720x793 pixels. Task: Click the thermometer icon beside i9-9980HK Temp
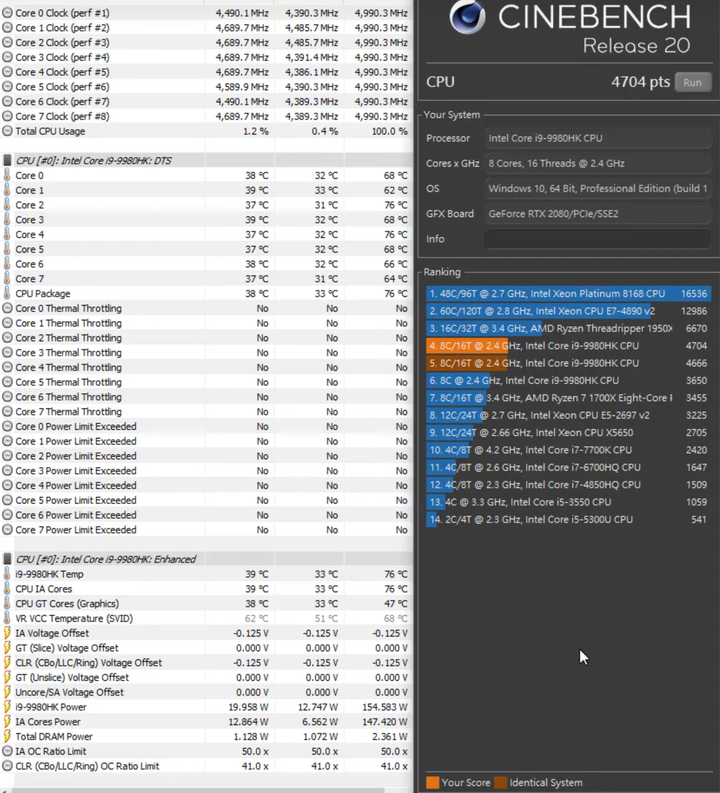click(x=7, y=574)
